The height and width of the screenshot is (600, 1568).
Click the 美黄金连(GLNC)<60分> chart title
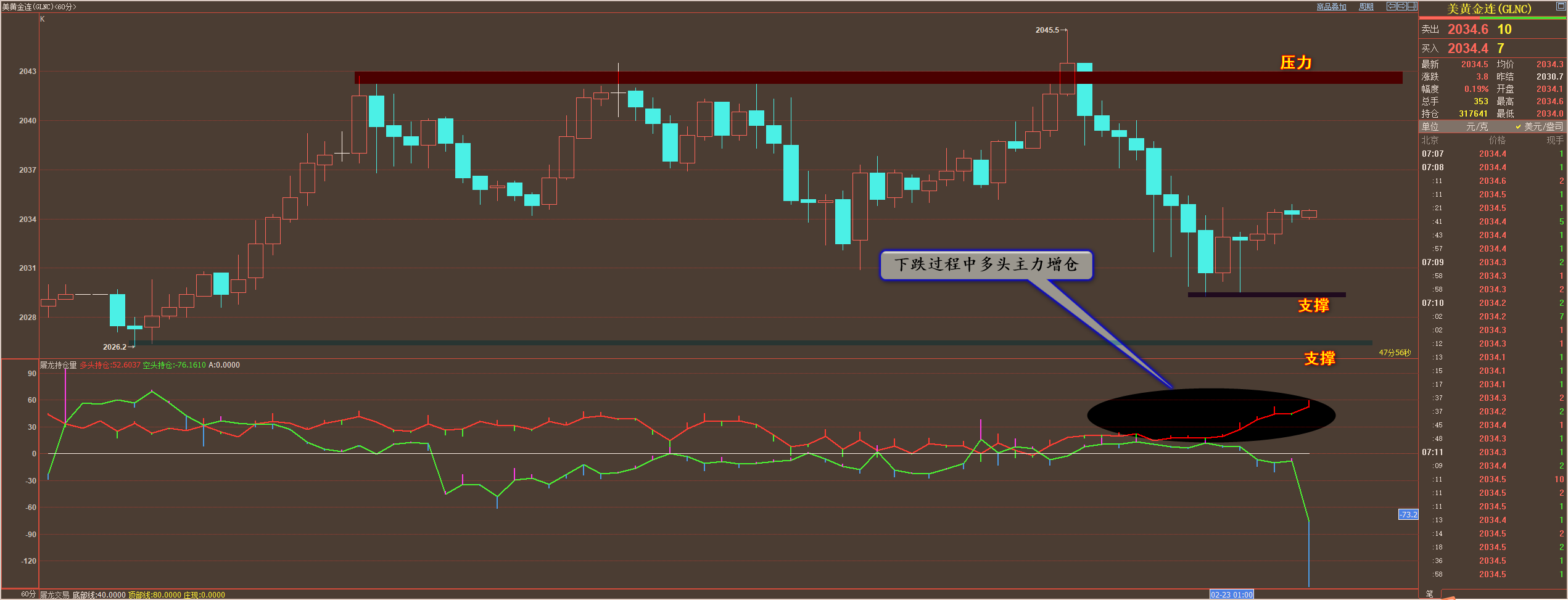point(39,7)
